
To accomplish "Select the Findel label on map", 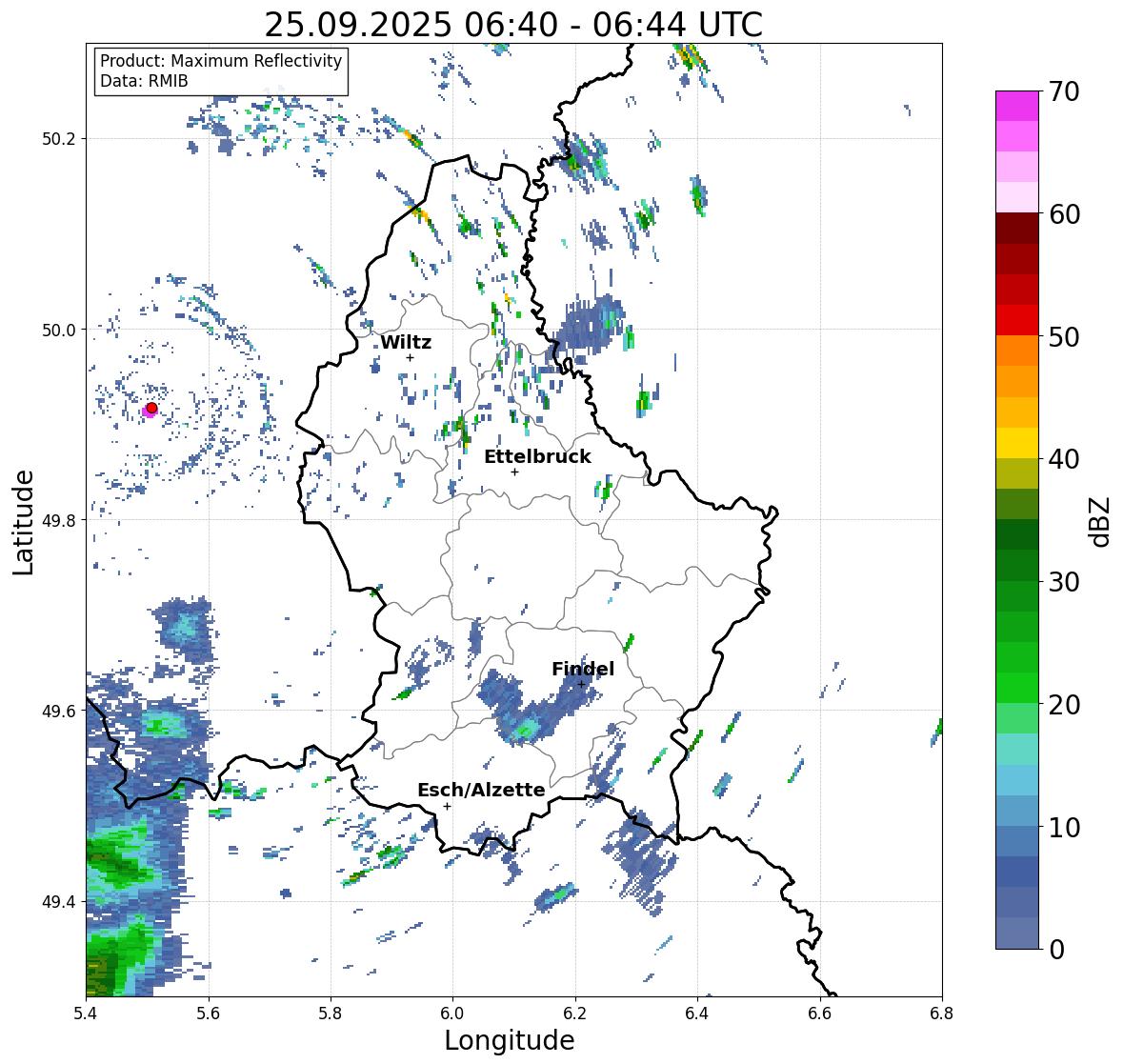I will [582, 669].
